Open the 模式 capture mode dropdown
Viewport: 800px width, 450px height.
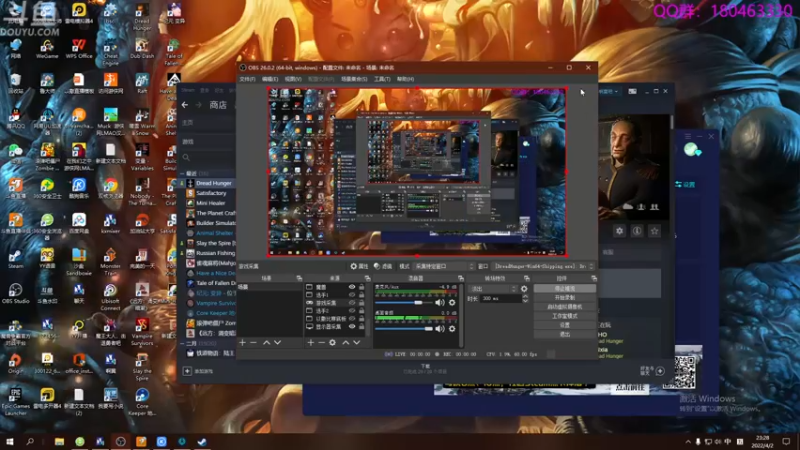pos(444,266)
